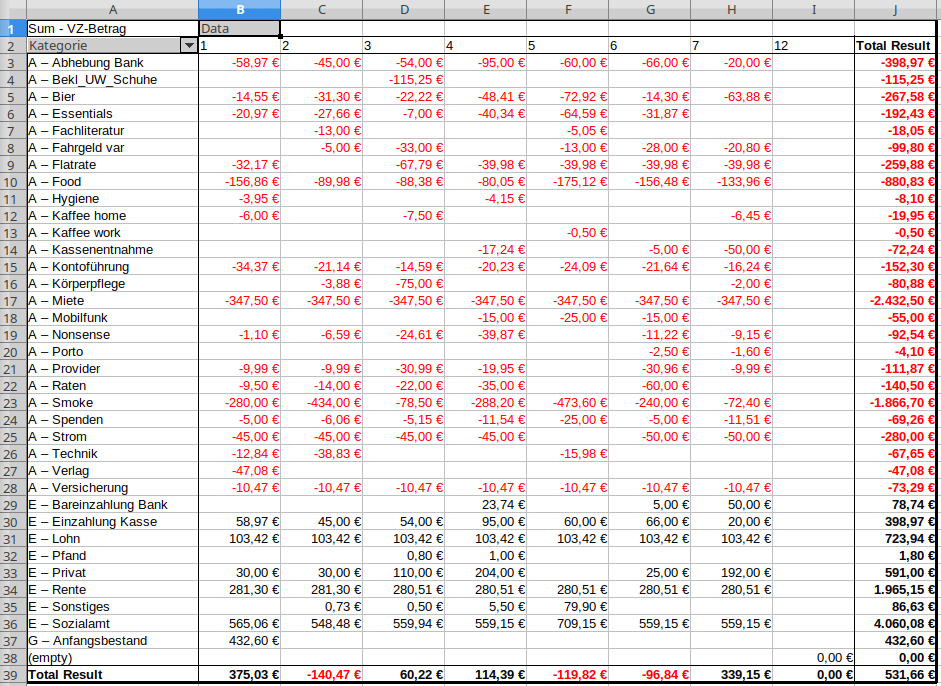
Task: Click the Data pivot field button
Action: 239,29
